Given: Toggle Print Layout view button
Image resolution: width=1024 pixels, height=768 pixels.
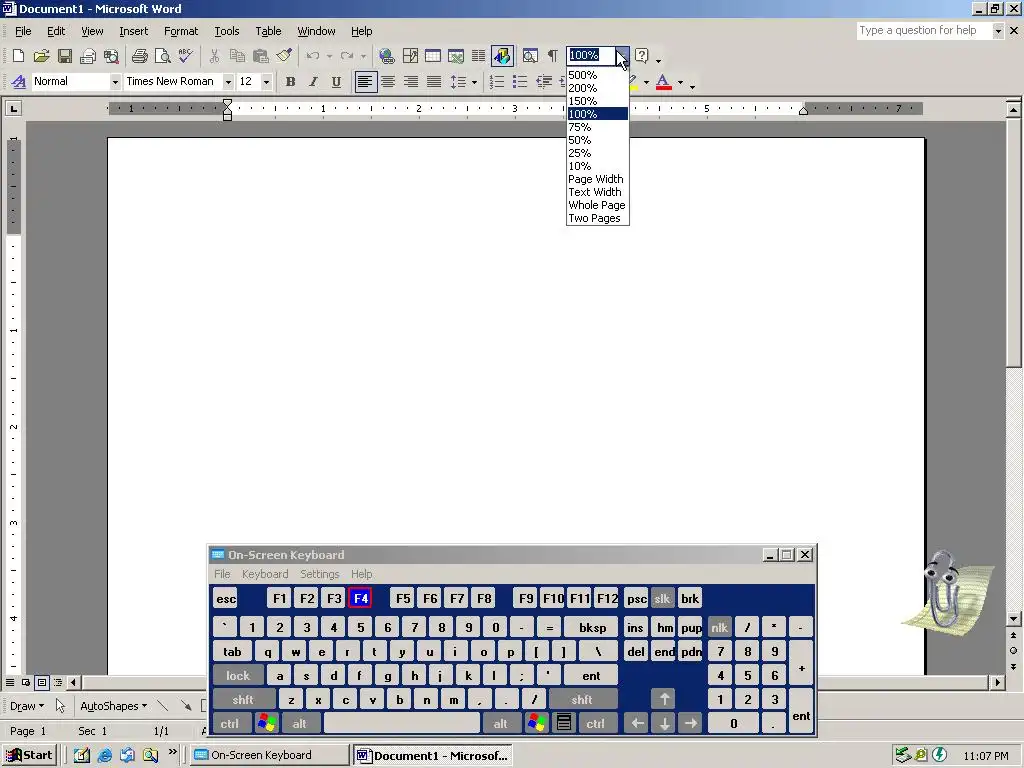Looking at the screenshot, I should (42, 682).
